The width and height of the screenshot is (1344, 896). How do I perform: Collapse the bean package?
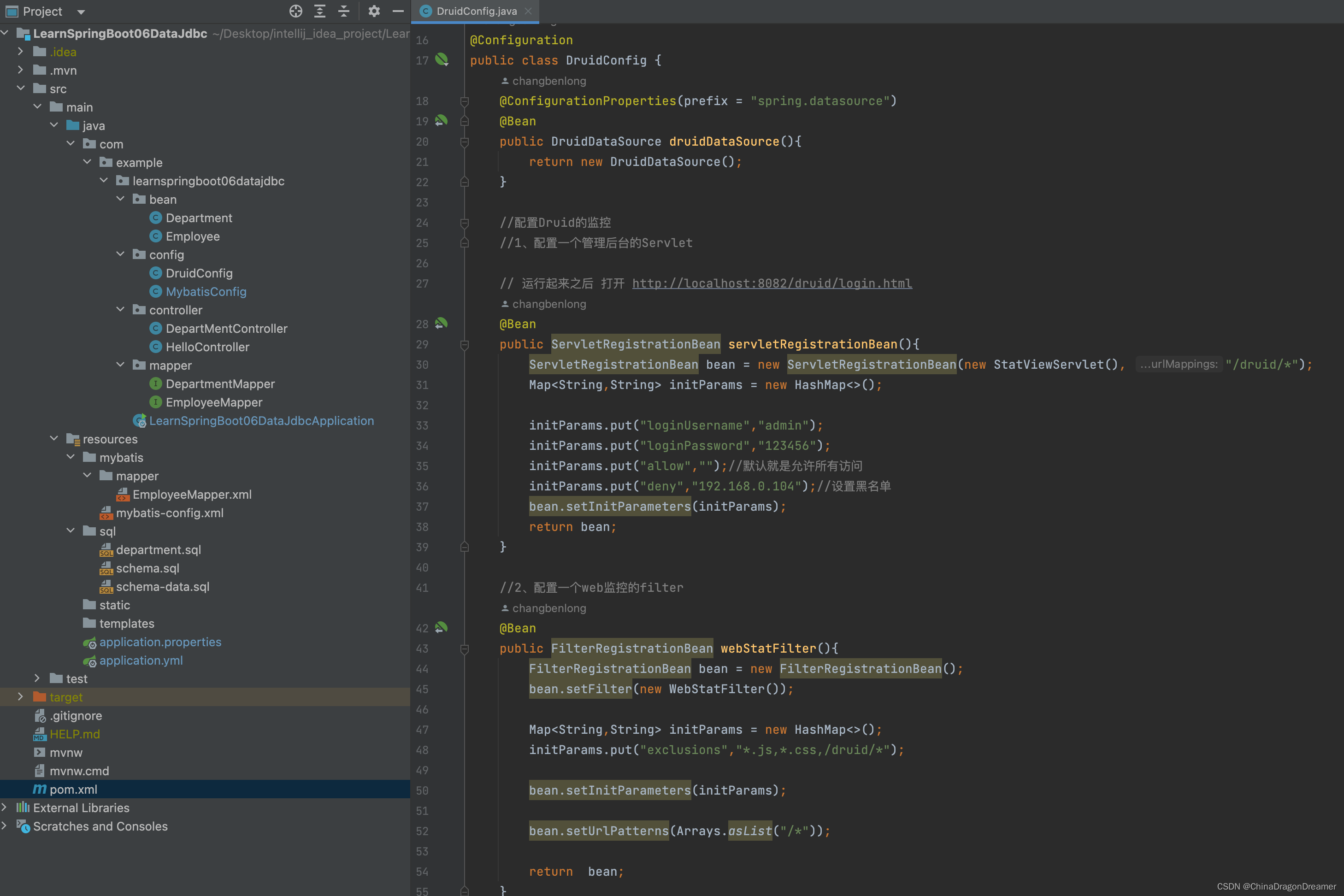(120, 199)
